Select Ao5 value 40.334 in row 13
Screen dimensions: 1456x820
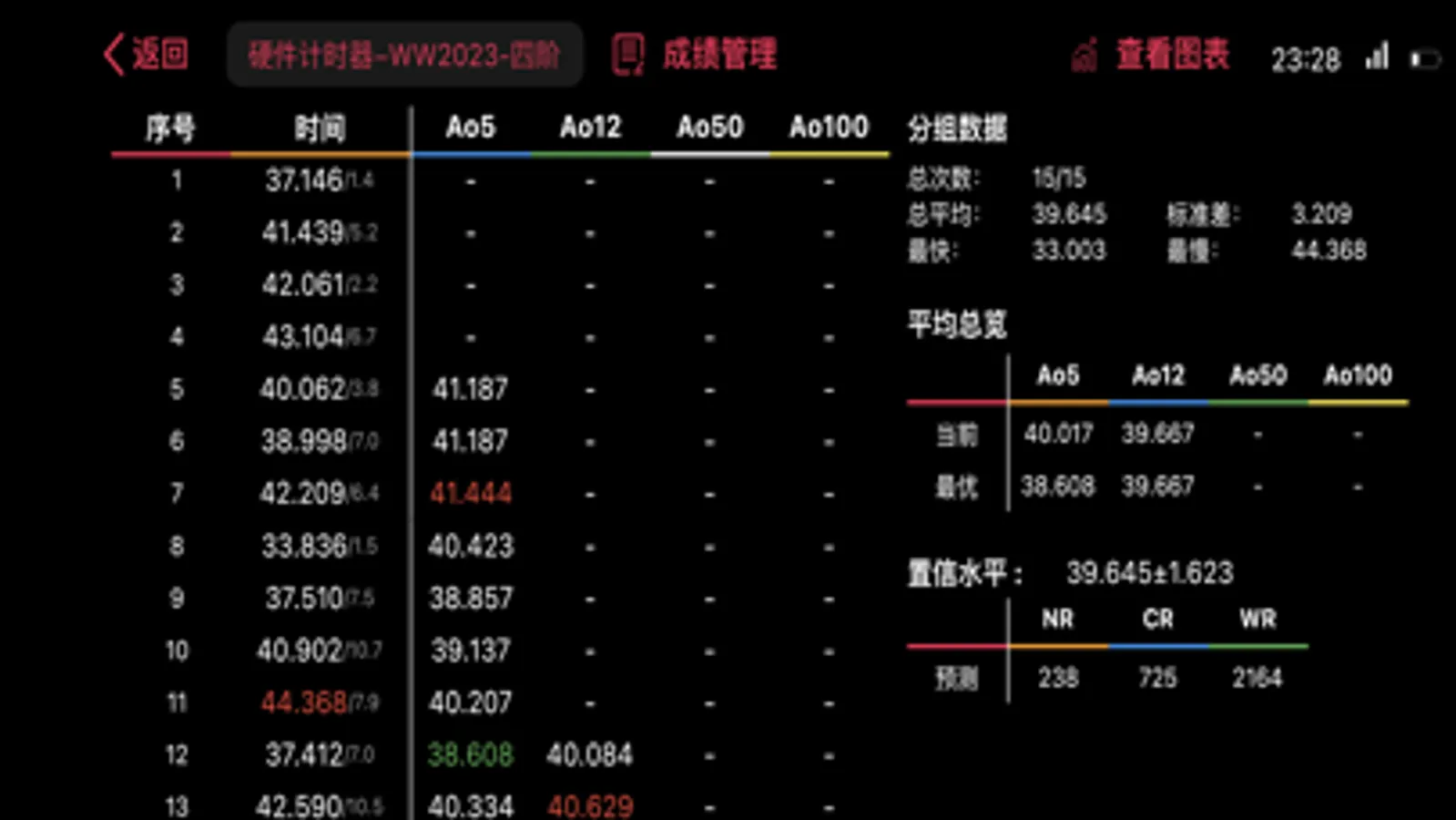pyautogui.click(x=471, y=806)
